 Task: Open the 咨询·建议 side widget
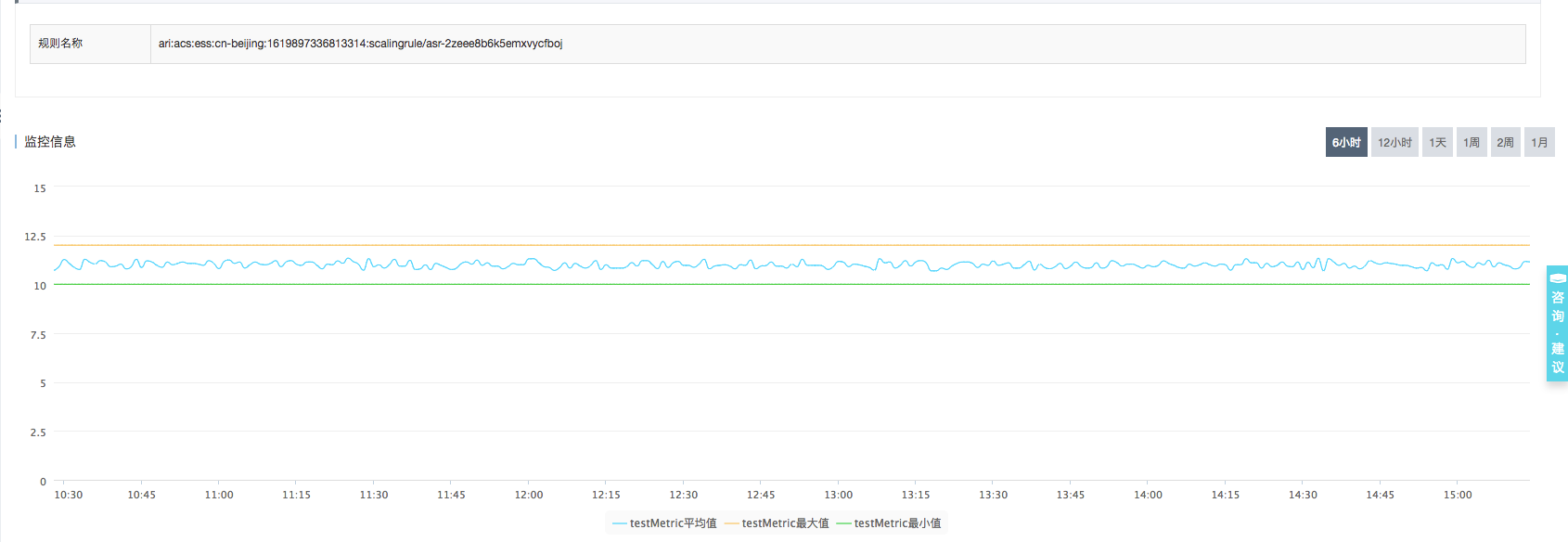click(x=1557, y=323)
